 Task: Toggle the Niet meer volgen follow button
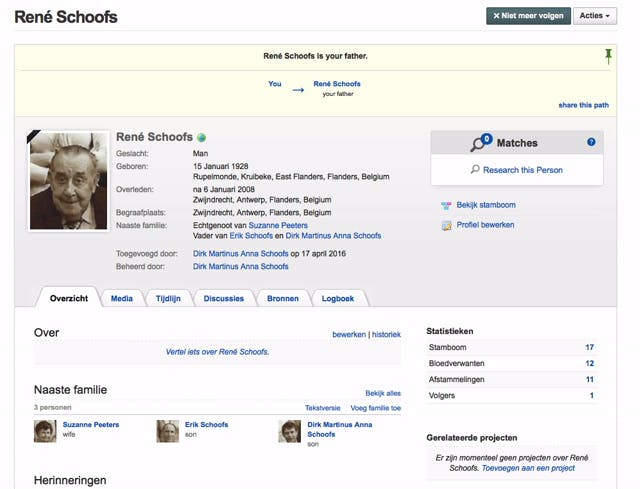click(x=528, y=16)
